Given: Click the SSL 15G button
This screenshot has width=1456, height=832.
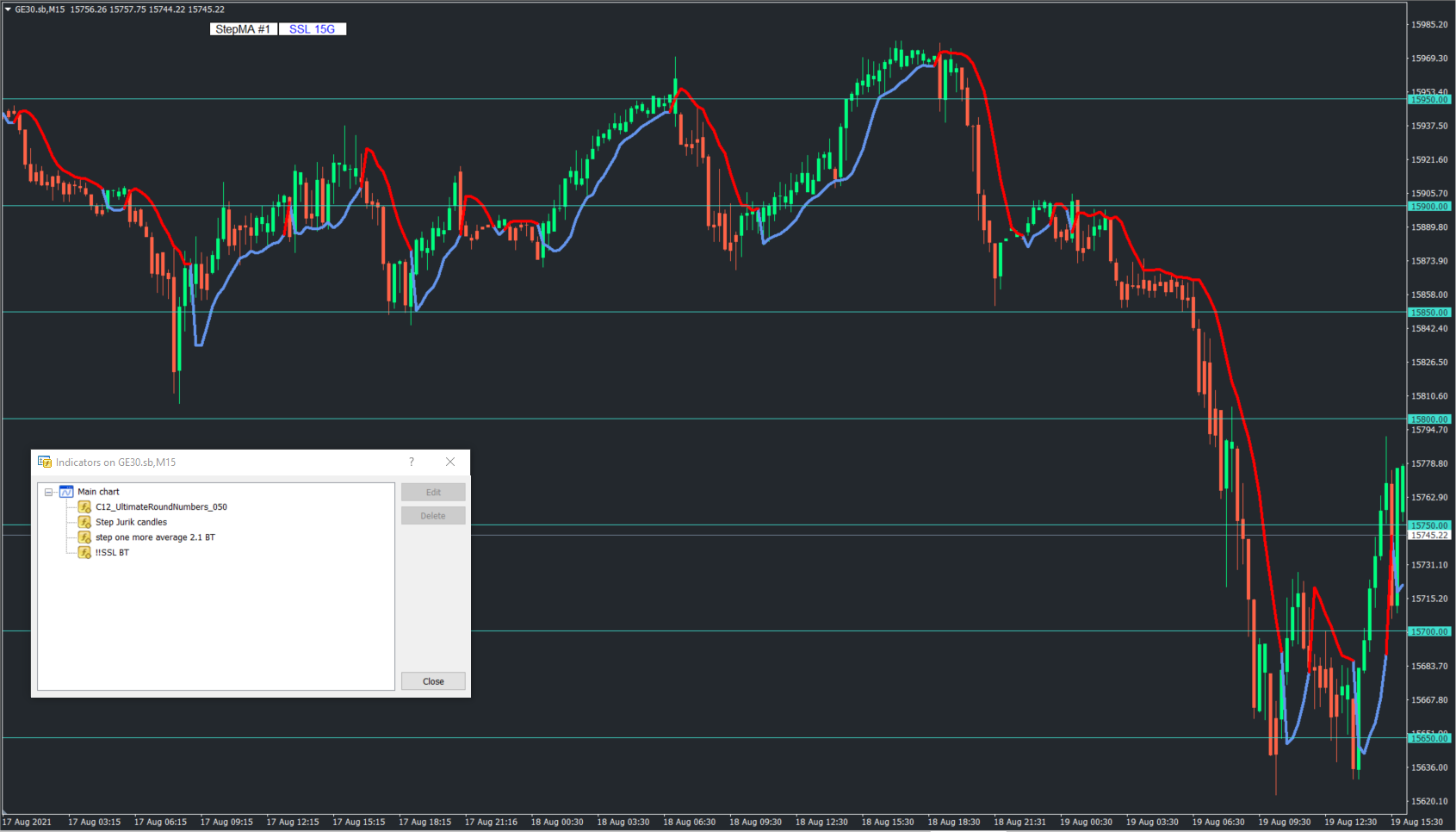Looking at the screenshot, I should pyautogui.click(x=313, y=29).
